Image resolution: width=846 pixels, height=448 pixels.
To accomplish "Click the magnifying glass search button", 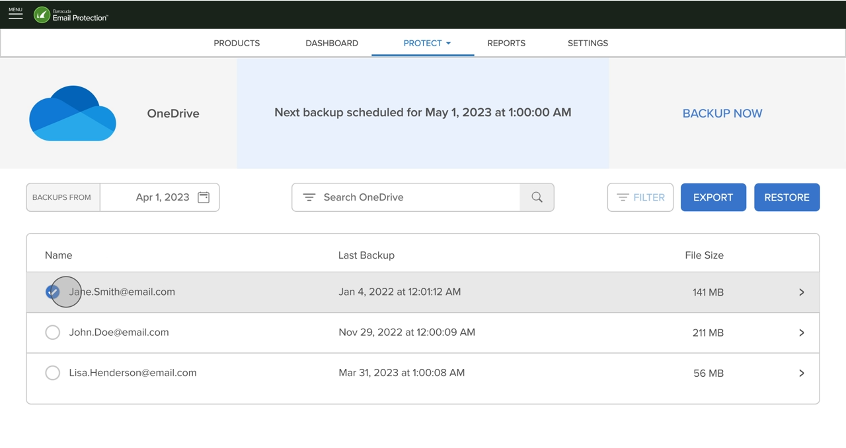I will 537,198.
